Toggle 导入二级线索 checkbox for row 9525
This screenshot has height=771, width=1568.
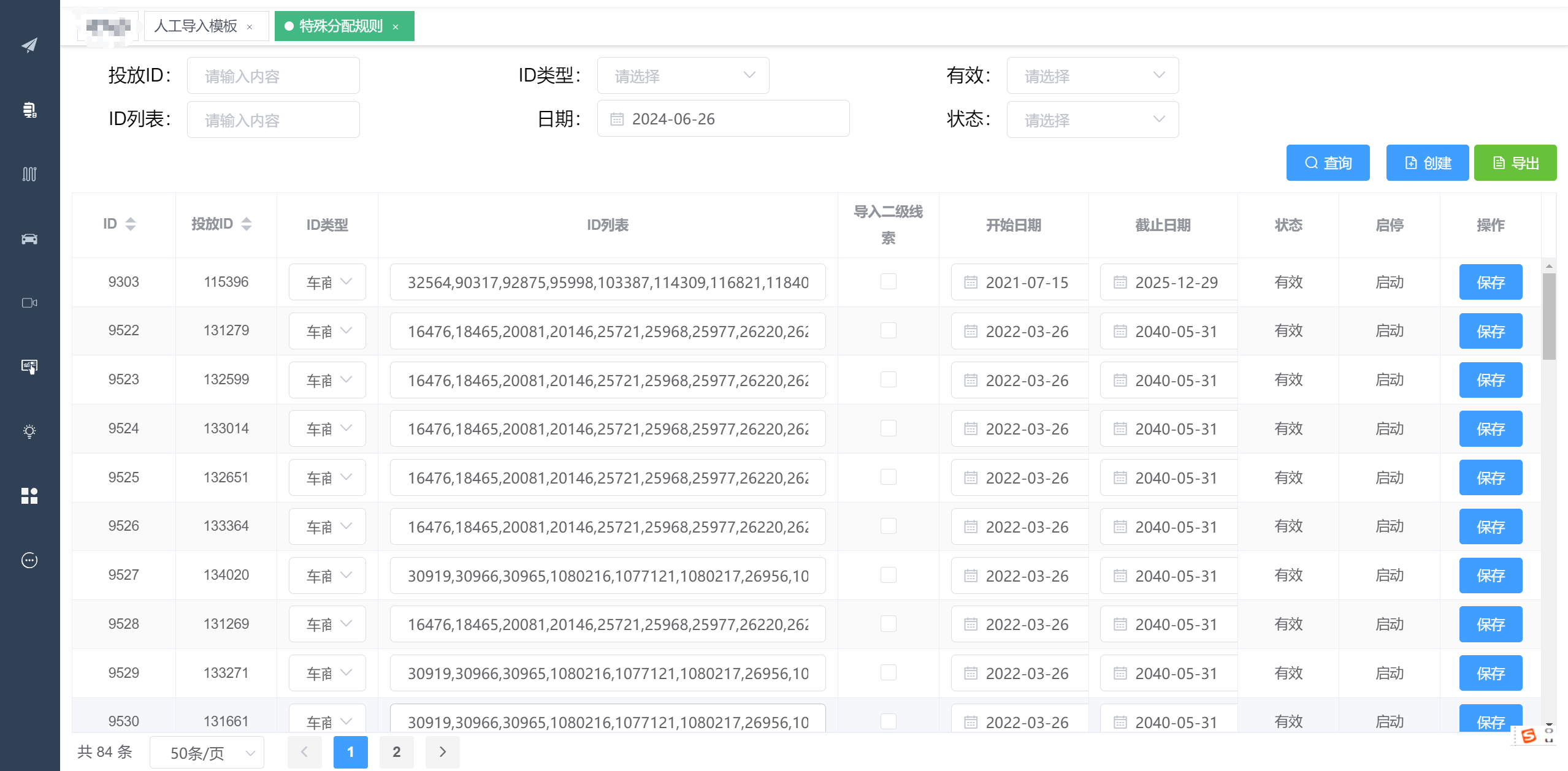tap(888, 477)
